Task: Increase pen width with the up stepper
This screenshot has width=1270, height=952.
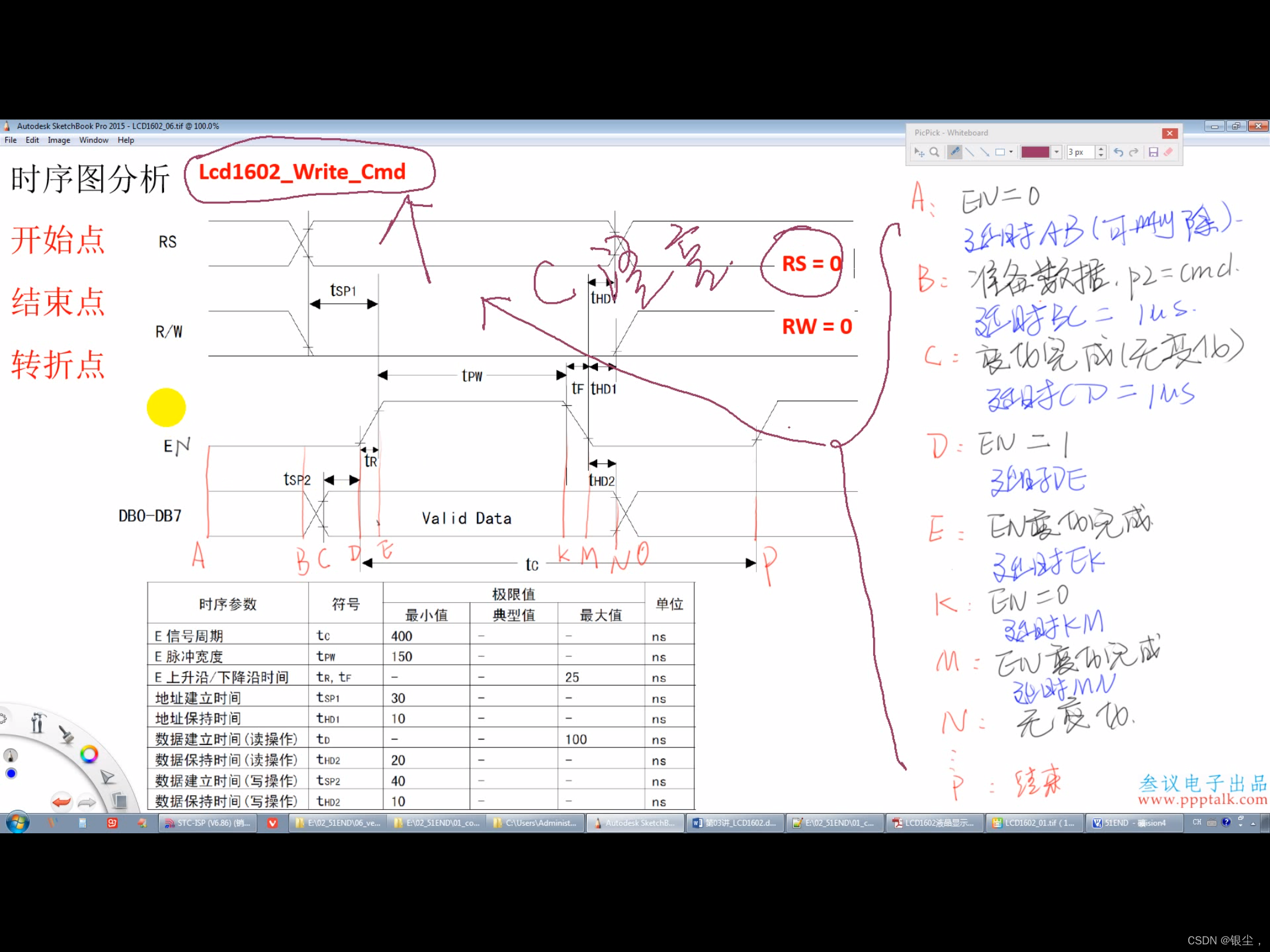Action: [1101, 149]
